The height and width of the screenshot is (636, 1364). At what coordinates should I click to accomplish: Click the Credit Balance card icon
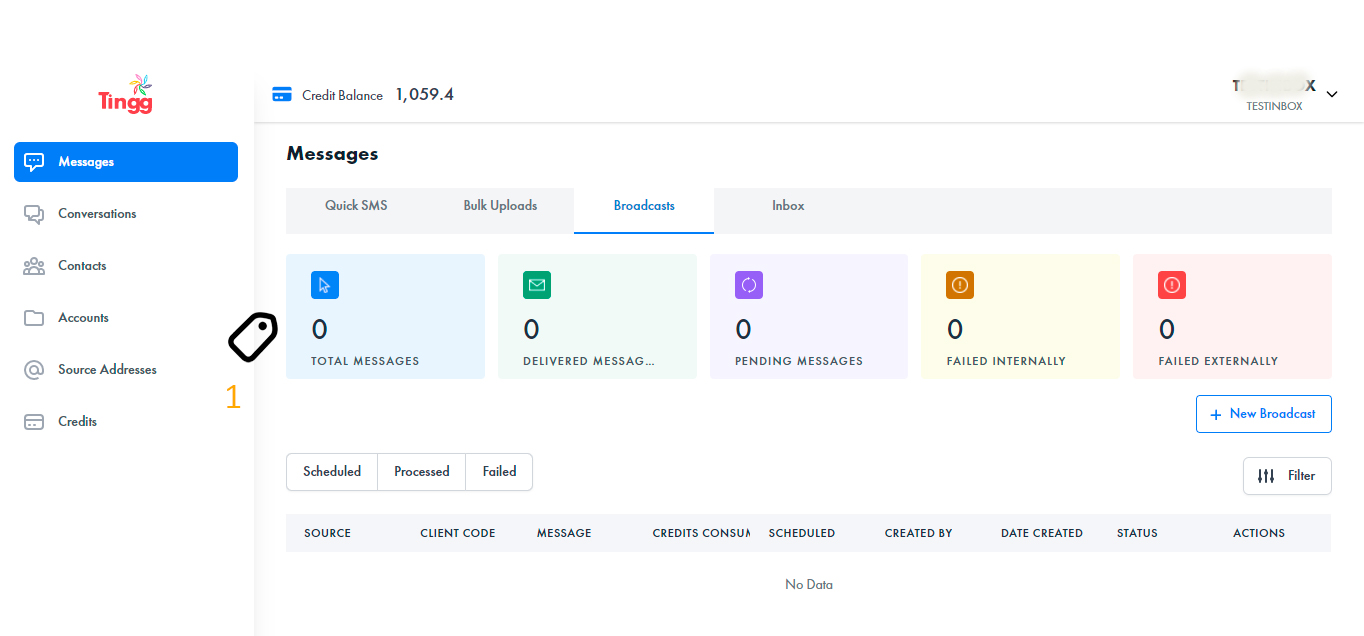coord(282,95)
